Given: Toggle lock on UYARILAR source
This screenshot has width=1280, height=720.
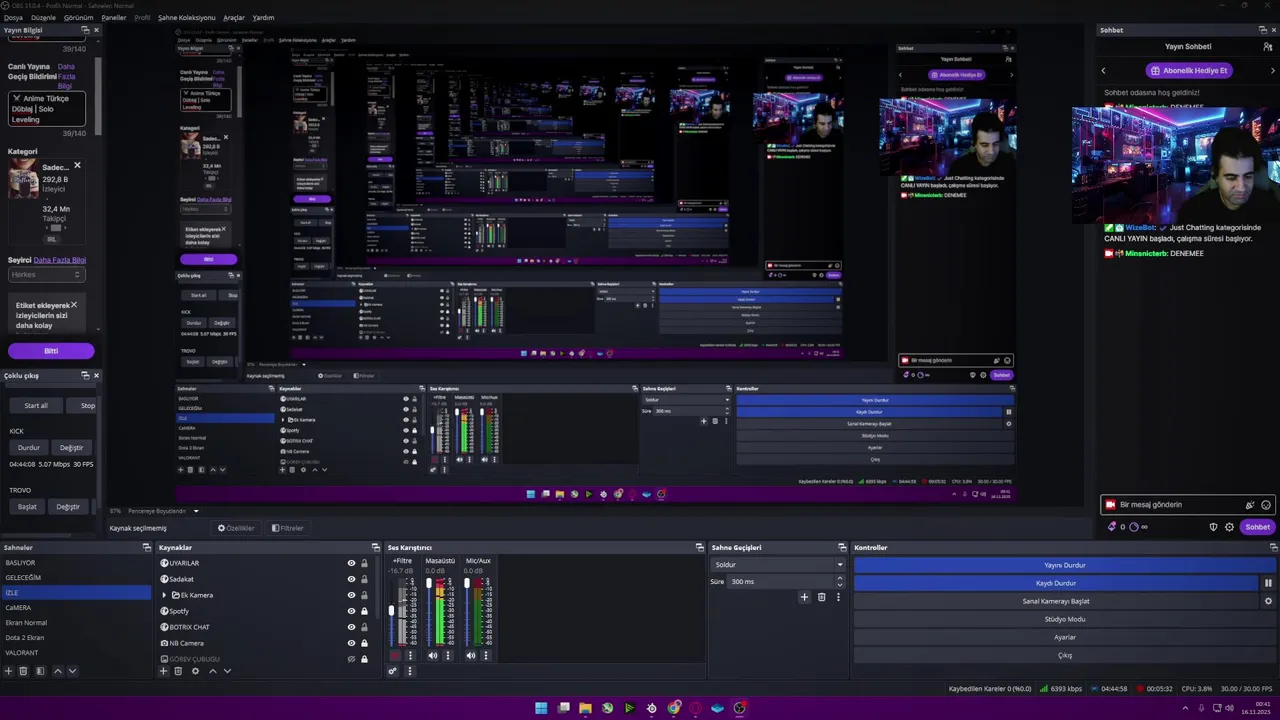Looking at the screenshot, I should [x=364, y=563].
